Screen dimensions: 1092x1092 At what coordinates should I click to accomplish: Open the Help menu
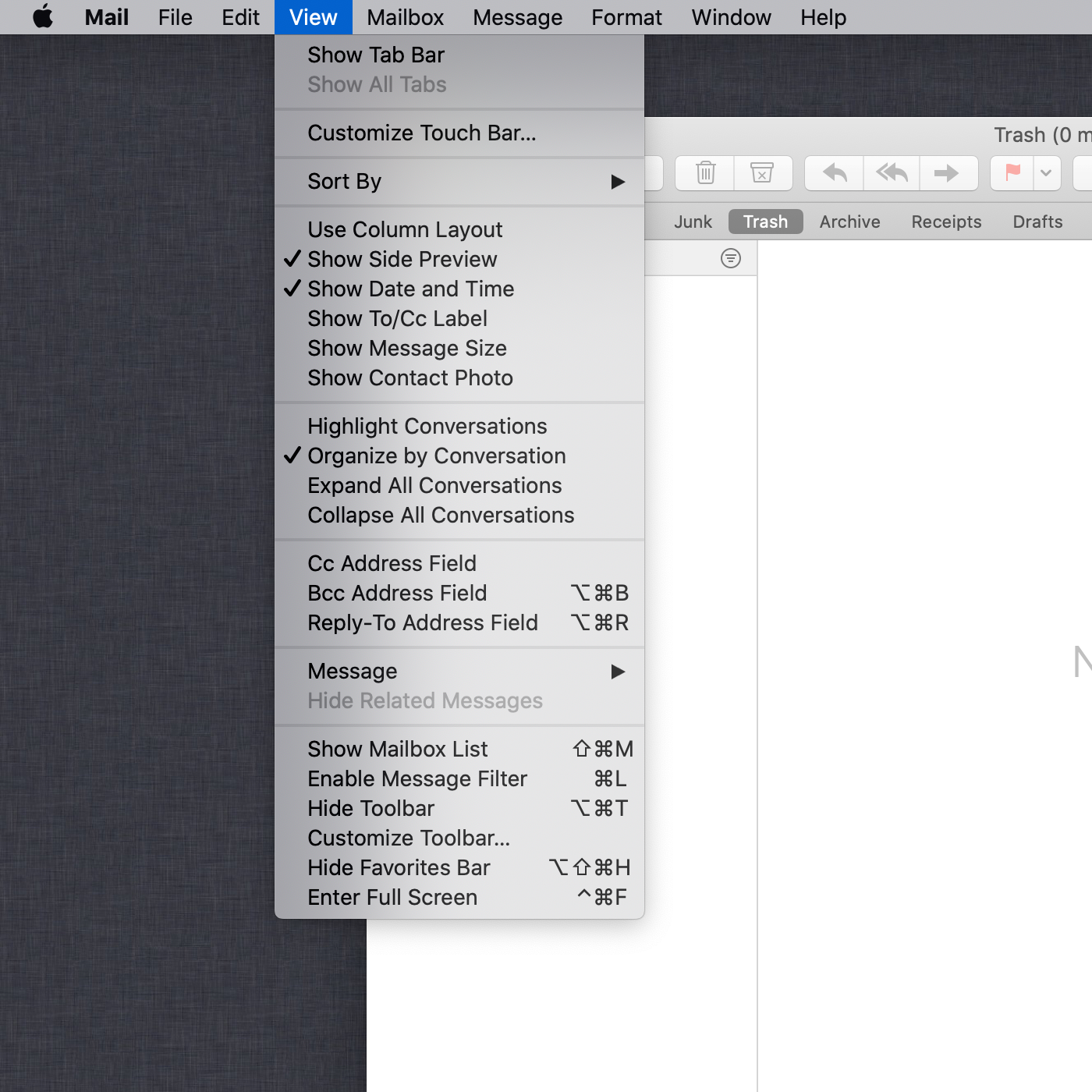tap(823, 17)
